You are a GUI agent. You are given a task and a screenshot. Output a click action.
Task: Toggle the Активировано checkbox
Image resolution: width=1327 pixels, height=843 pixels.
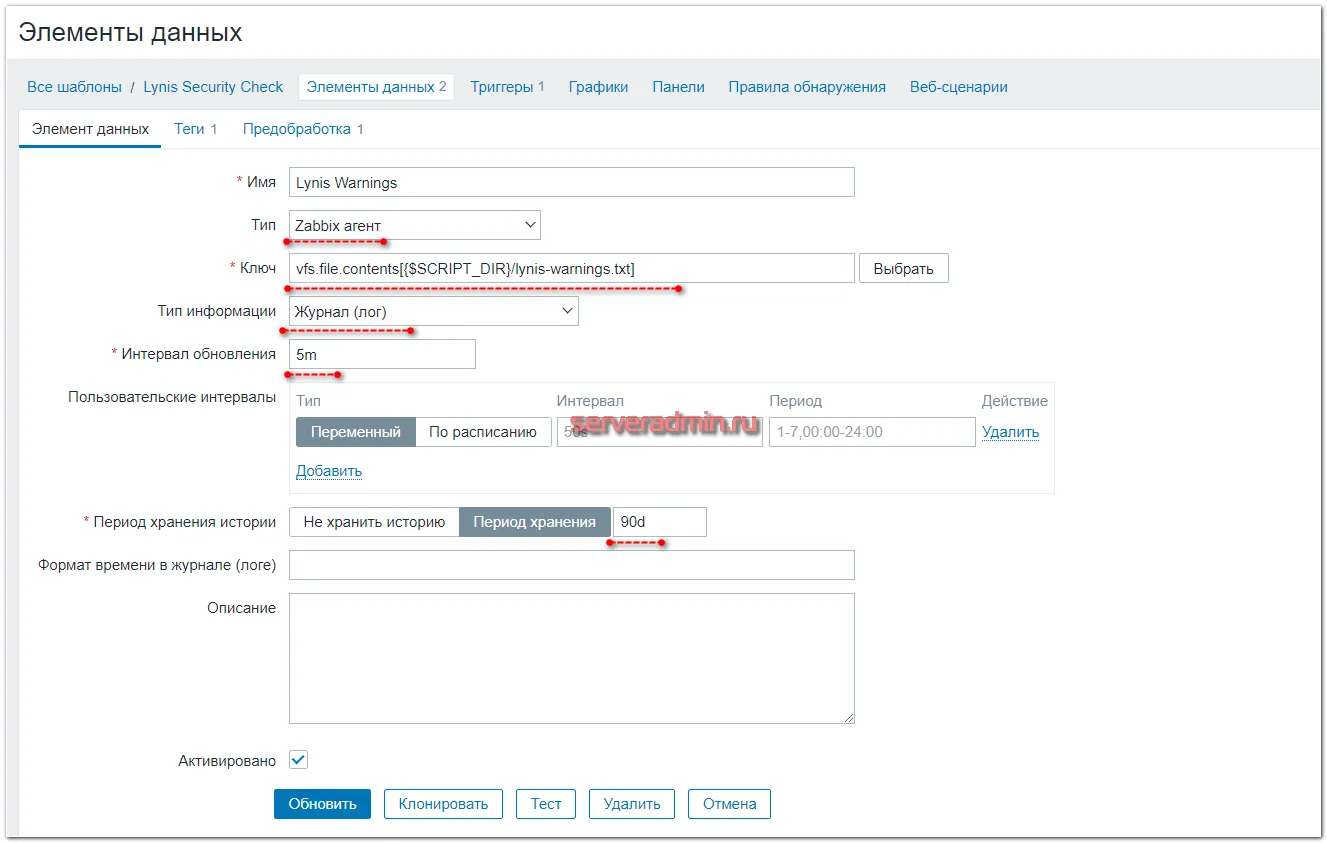tap(298, 760)
